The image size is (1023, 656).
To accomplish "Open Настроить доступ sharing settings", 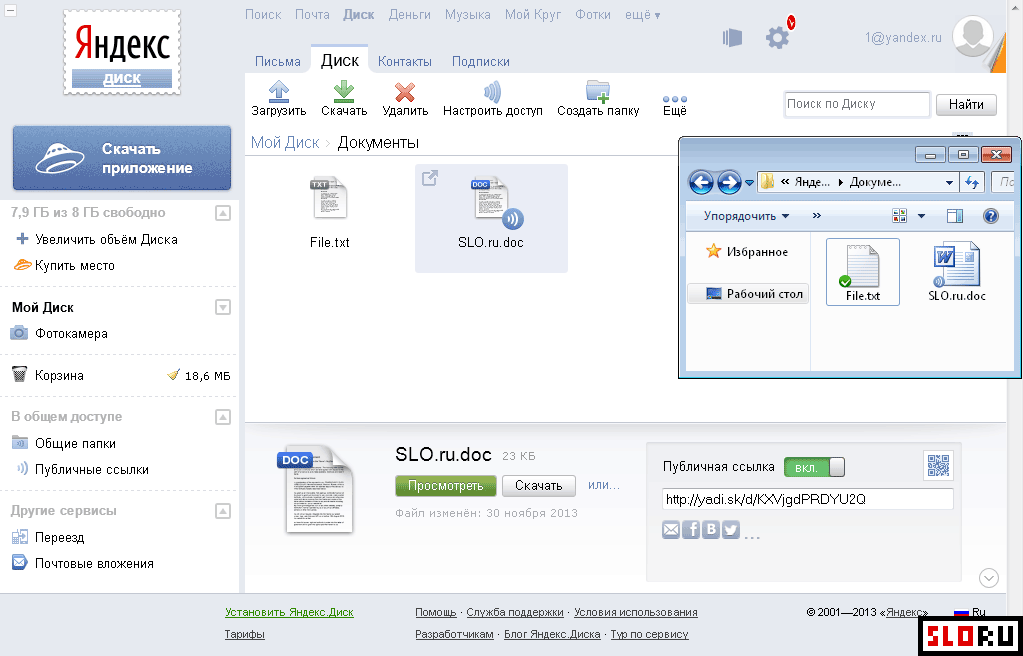I will 492,93.
